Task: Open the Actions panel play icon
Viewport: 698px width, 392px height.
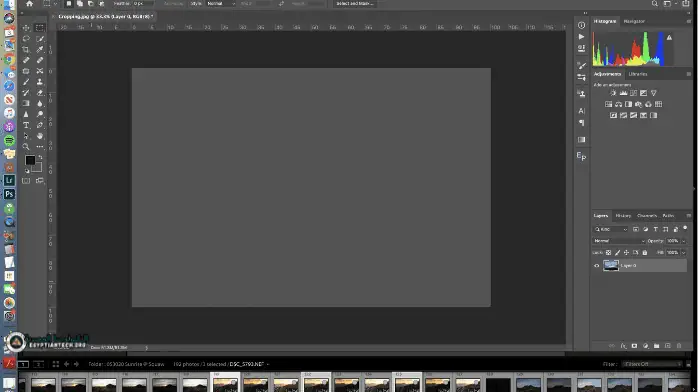Action: tap(581, 36)
